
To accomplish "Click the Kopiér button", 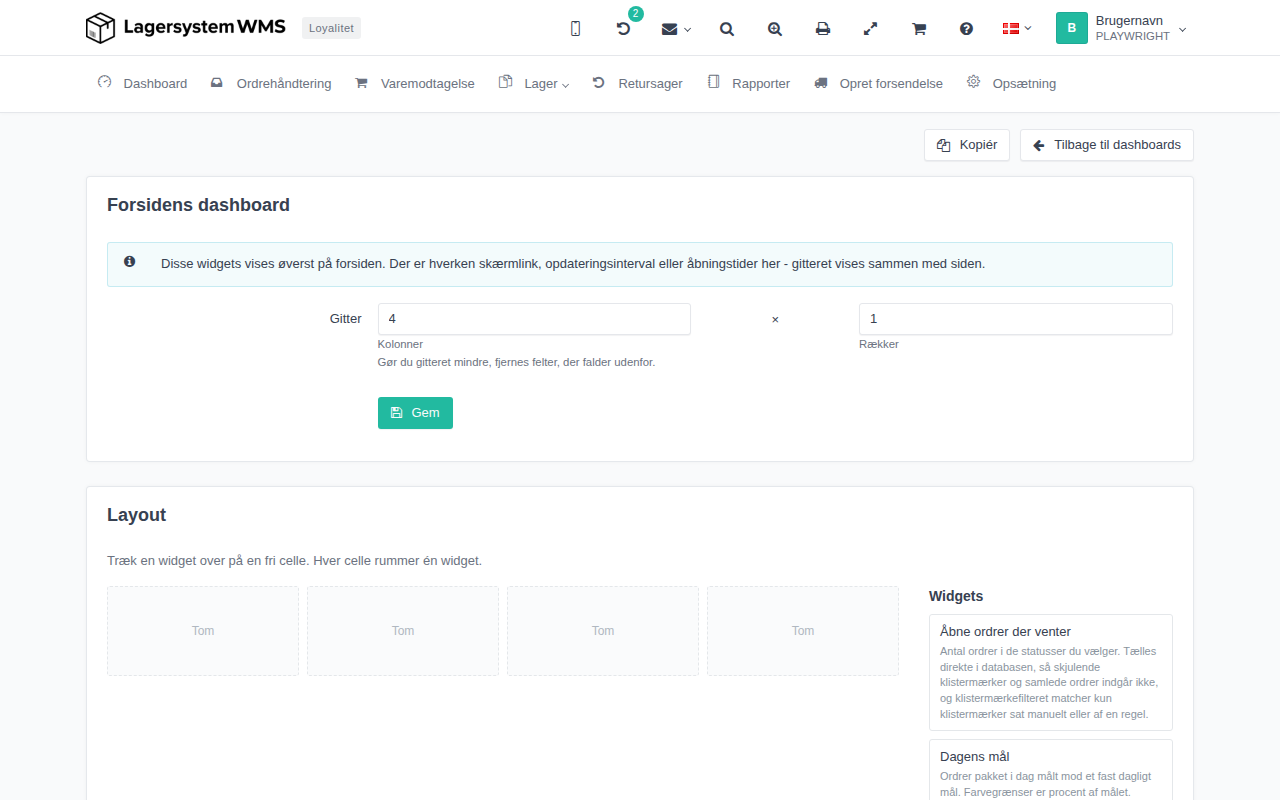I will tap(967, 145).
